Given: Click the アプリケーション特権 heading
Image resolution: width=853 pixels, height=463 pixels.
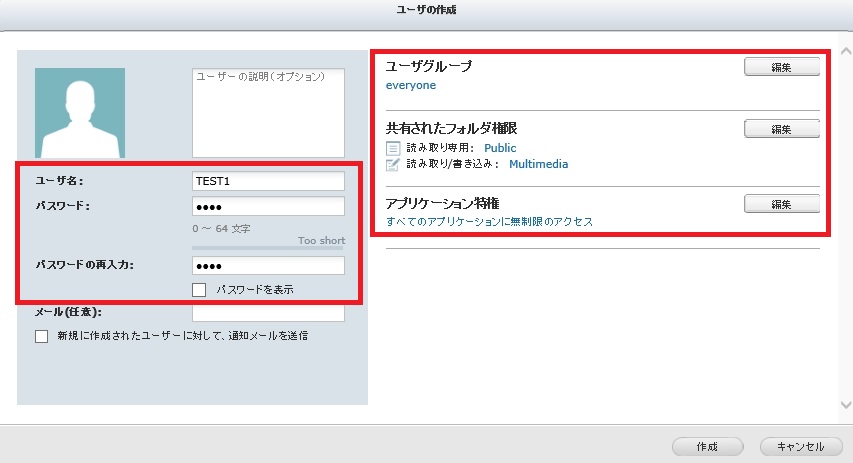Looking at the screenshot, I should pyautogui.click(x=442, y=203).
